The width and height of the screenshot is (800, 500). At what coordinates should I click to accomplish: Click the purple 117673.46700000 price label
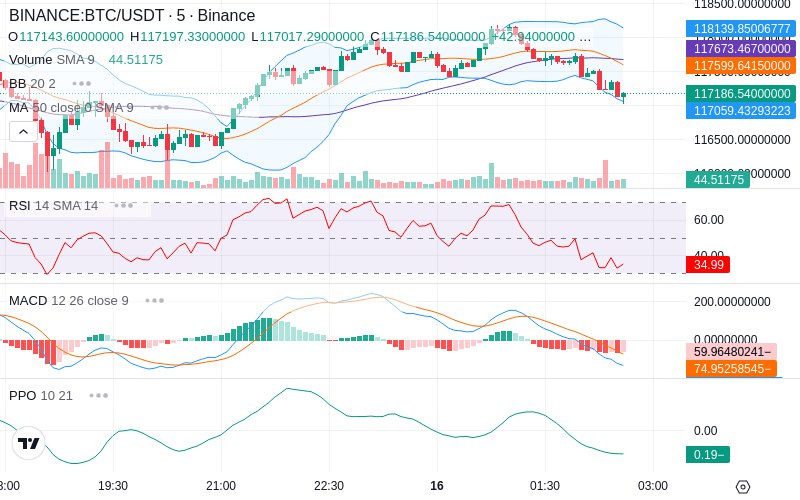pos(741,48)
